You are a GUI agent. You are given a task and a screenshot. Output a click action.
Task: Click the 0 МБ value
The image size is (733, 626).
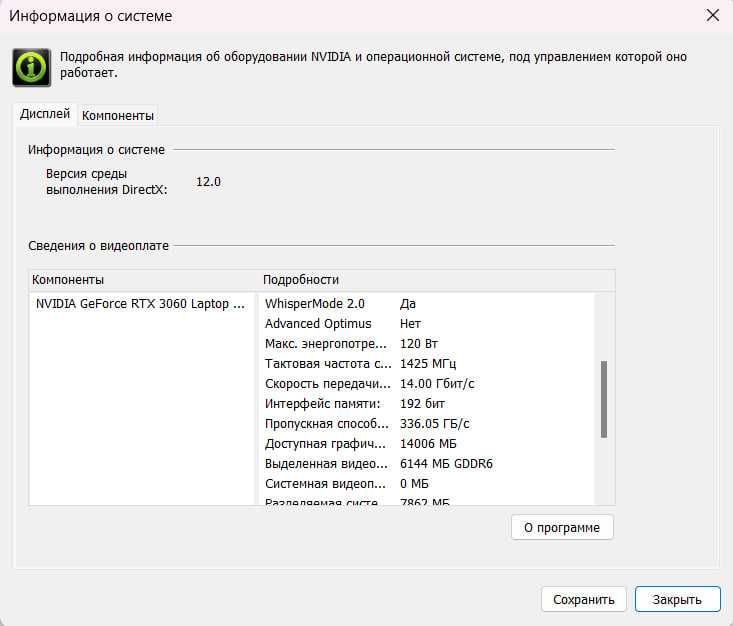point(414,484)
